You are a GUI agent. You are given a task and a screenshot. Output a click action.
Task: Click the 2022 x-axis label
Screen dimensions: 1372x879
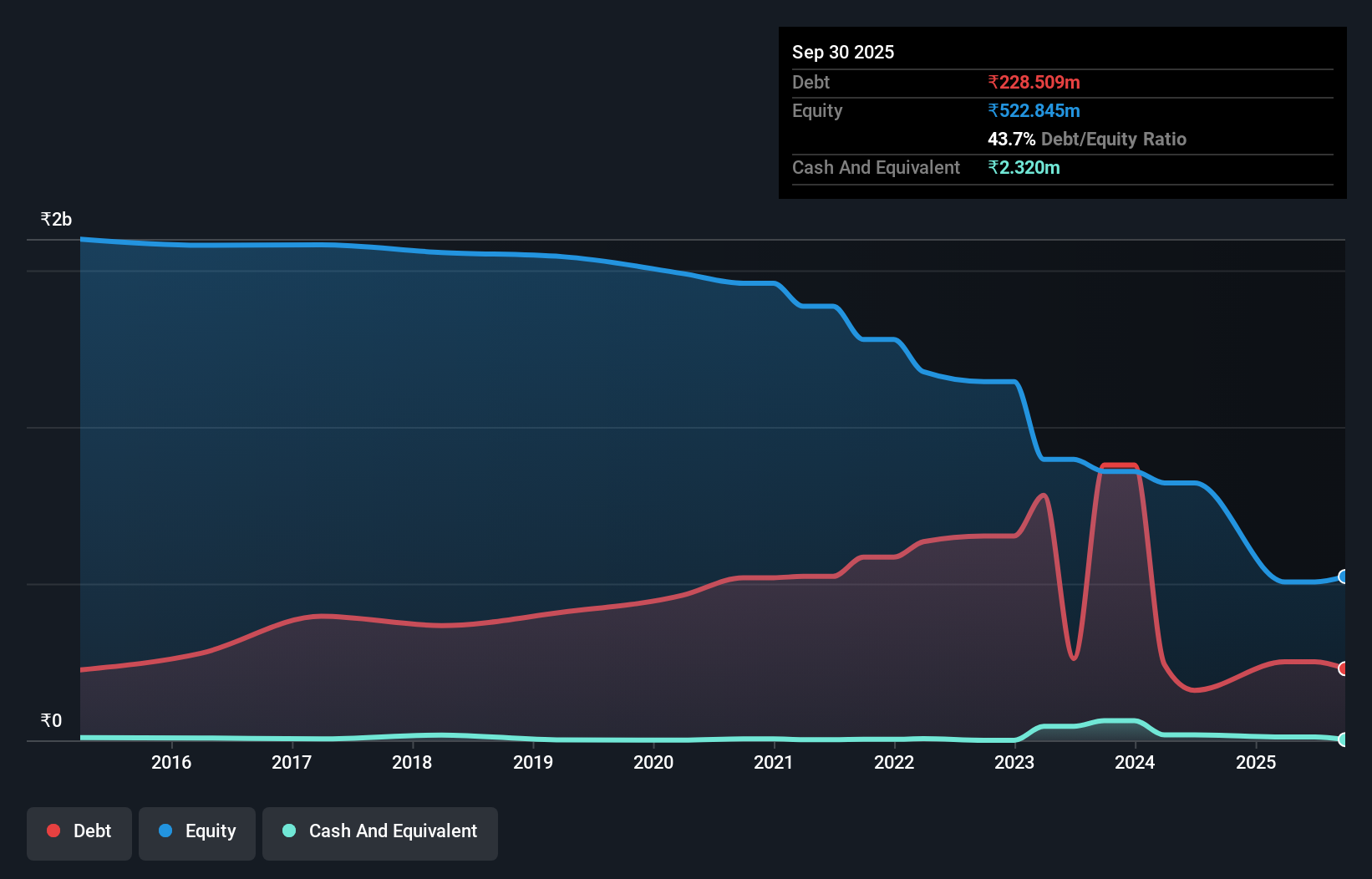[x=894, y=762]
